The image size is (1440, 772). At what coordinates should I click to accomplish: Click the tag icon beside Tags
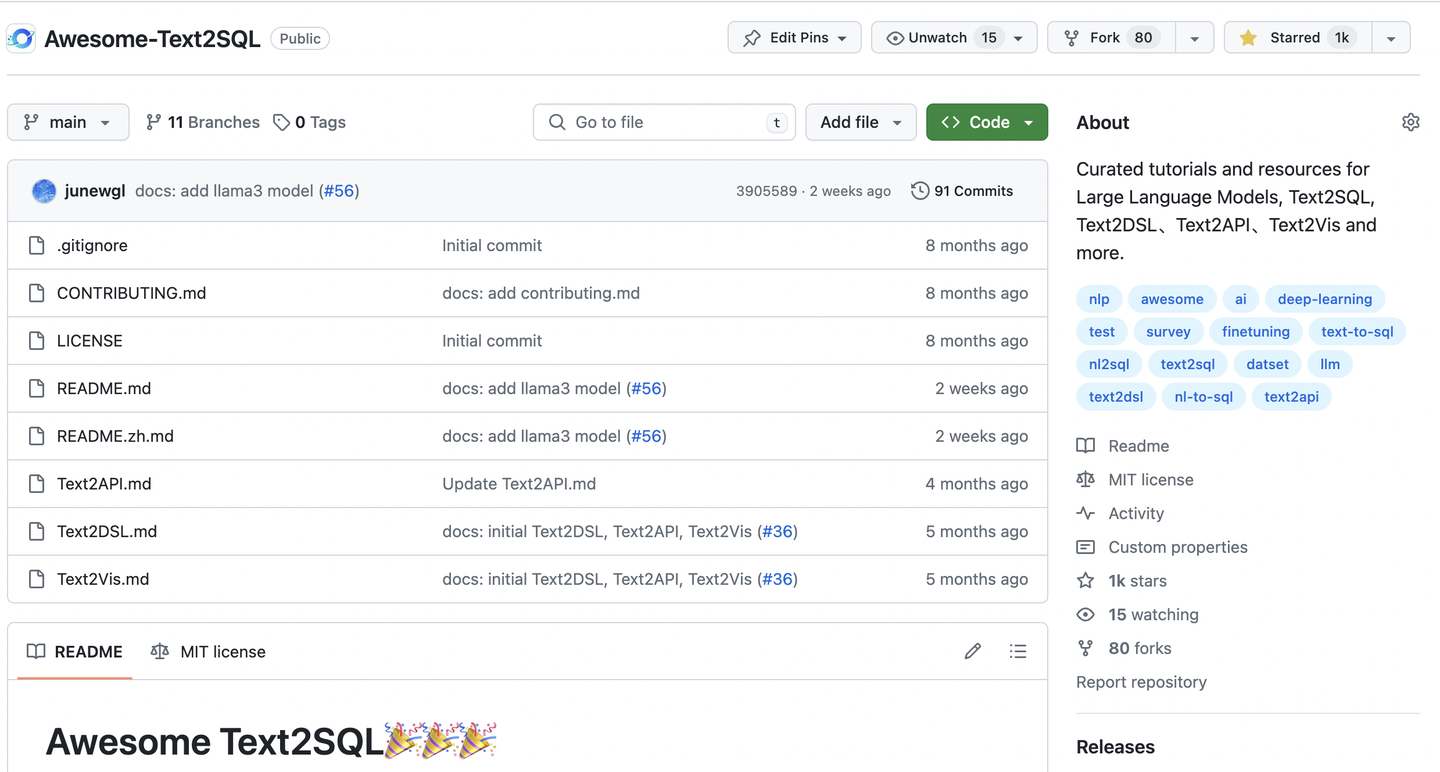[282, 122]
